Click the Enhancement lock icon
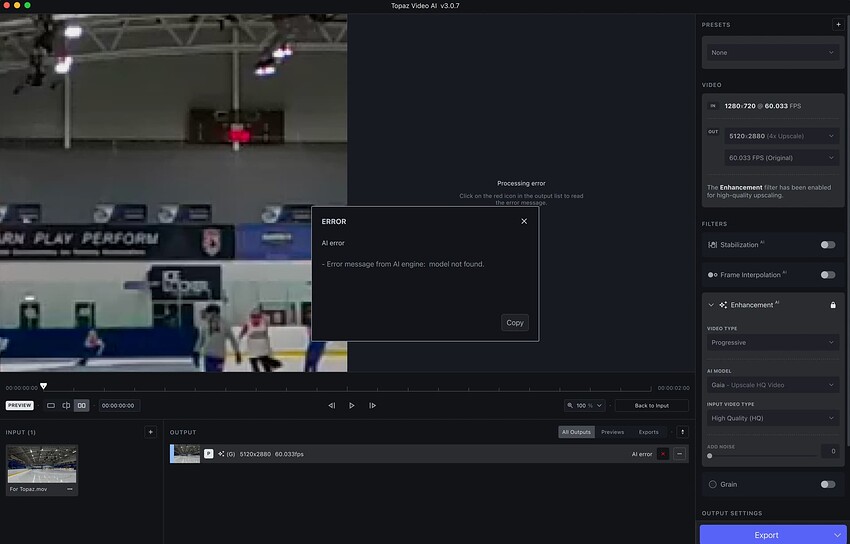 [x=833, y=305]
